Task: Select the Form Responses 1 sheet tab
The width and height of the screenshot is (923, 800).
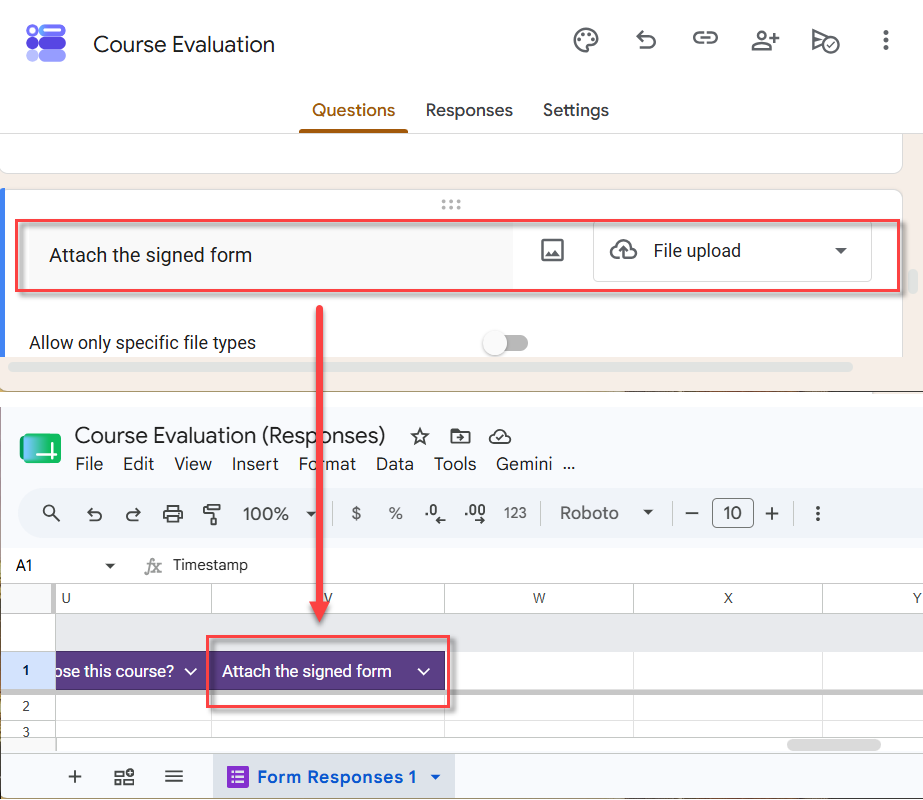Action: (334, 777)
